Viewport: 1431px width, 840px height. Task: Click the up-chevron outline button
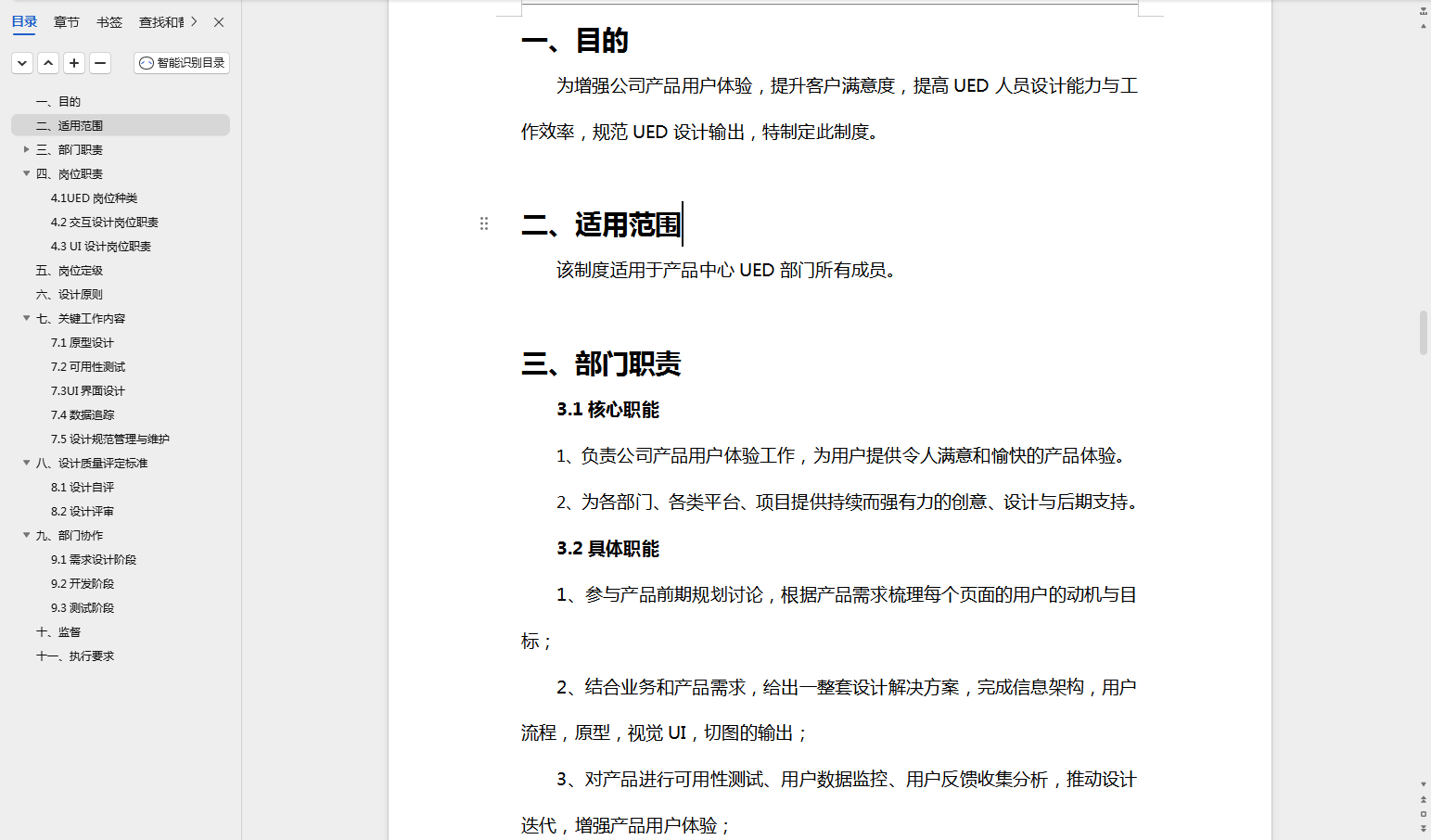tap(48, 63)
